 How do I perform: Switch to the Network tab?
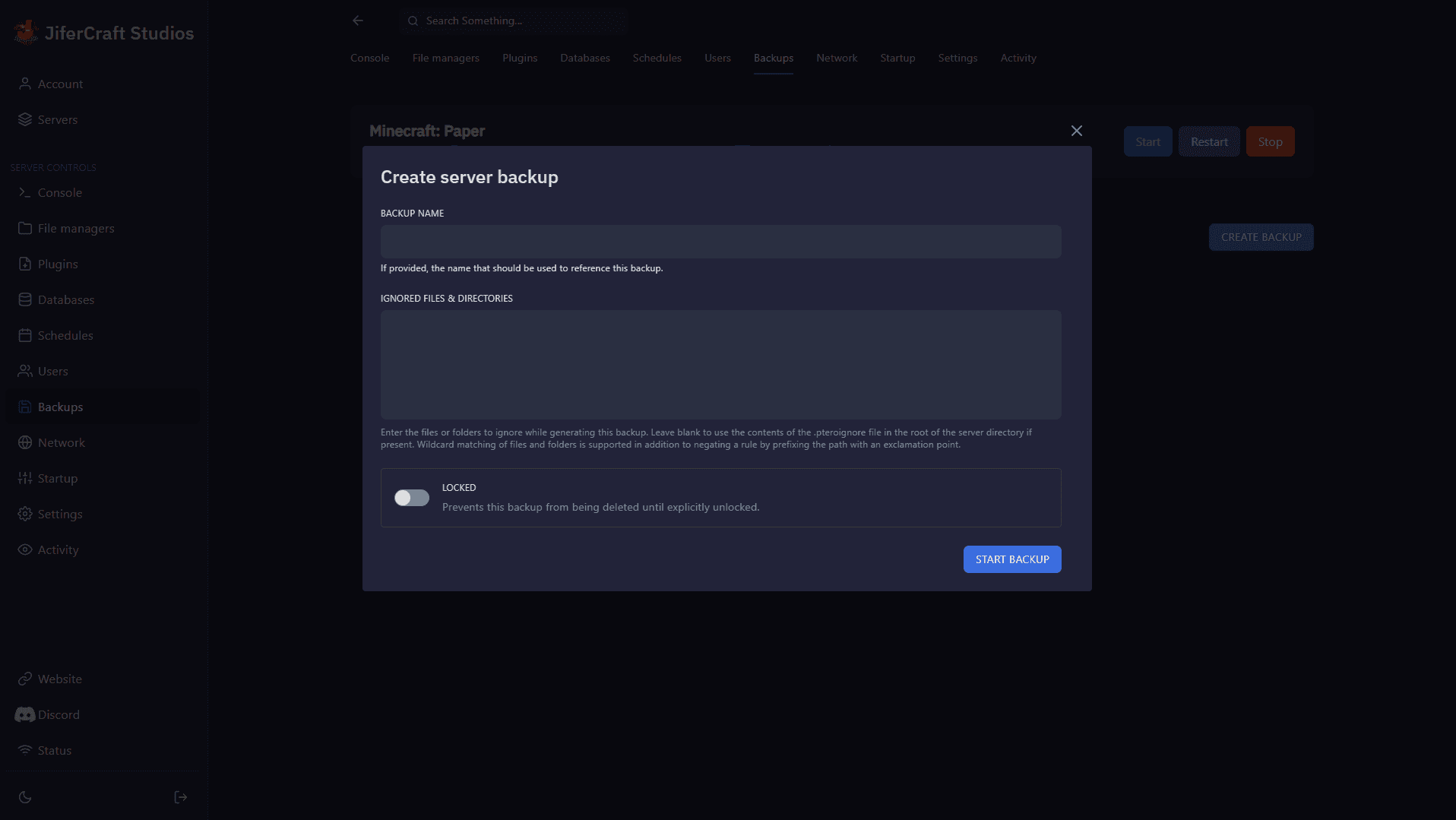[836, 59]
